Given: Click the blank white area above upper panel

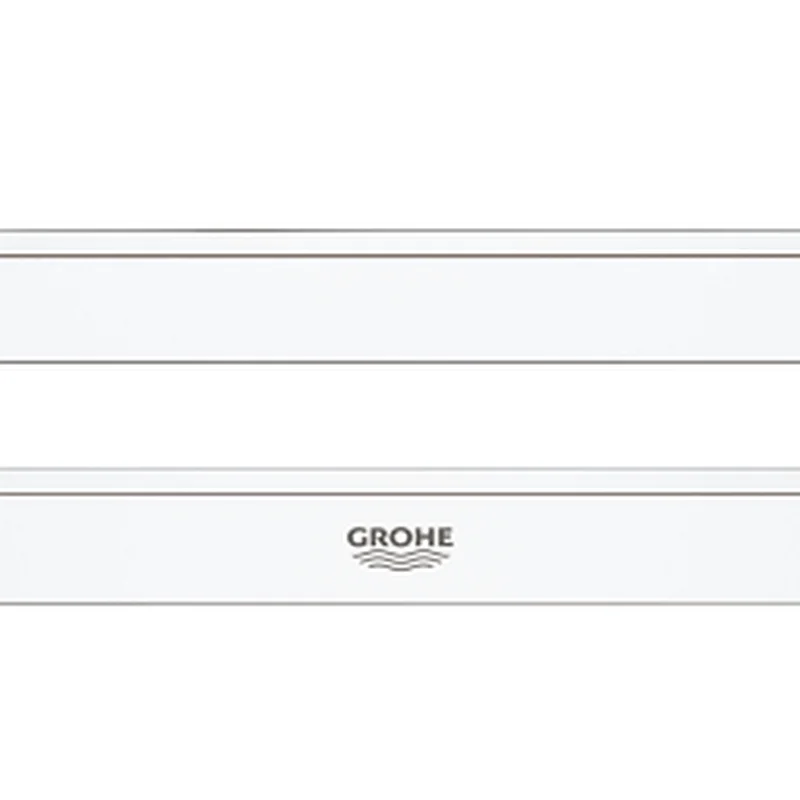Looking at the screenshot, I should [x=400, y=110].
